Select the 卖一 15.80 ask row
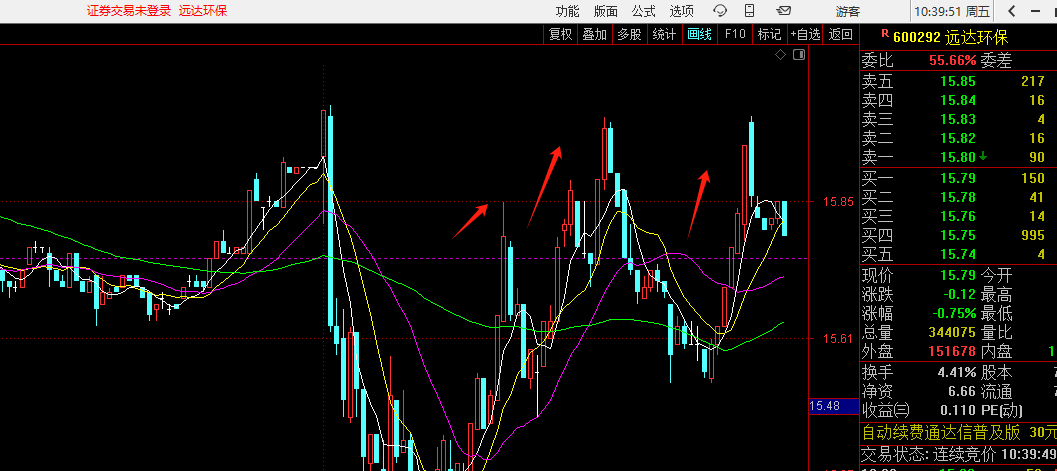1057x471 pixels. tap(959, 157)
